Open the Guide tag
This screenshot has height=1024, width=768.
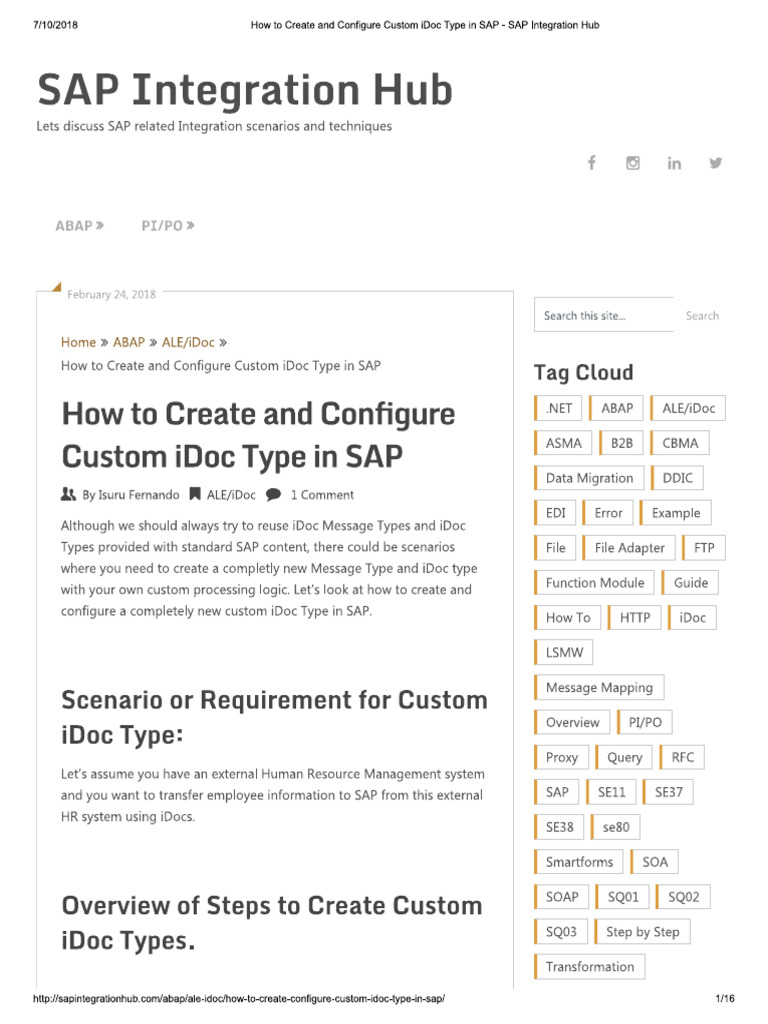690,583
